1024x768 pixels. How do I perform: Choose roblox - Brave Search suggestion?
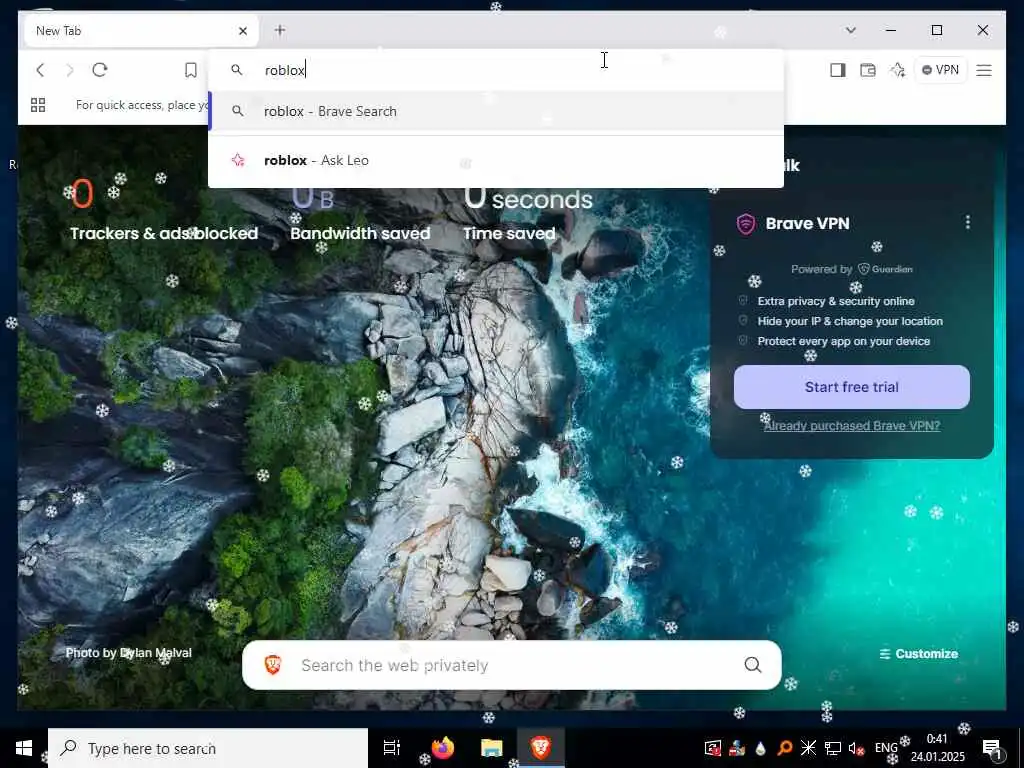[496, 111]
